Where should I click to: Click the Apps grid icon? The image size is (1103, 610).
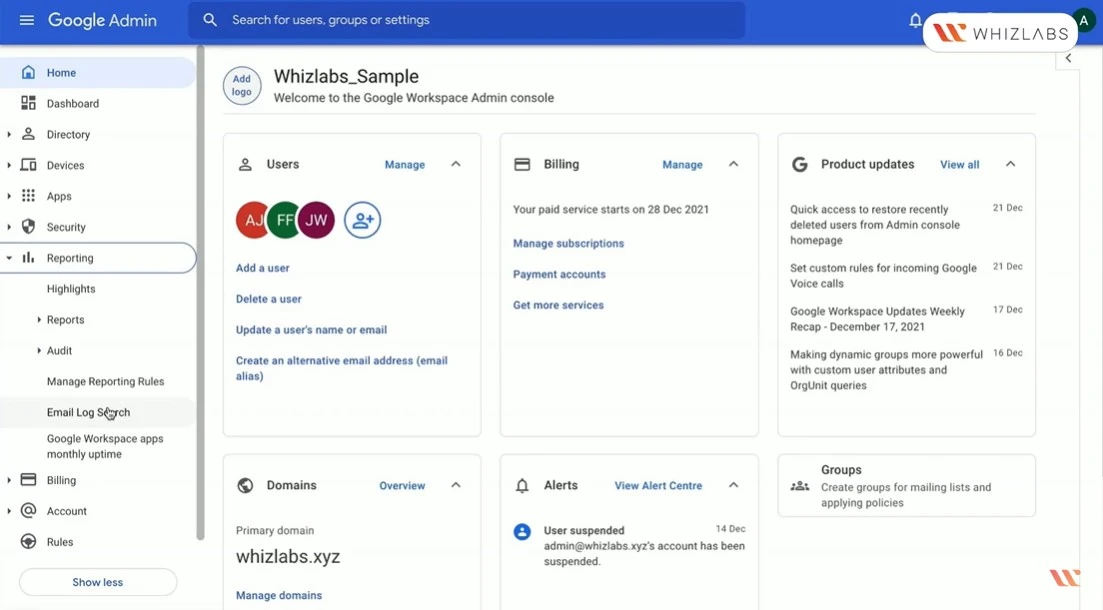(x=28, y=196)
